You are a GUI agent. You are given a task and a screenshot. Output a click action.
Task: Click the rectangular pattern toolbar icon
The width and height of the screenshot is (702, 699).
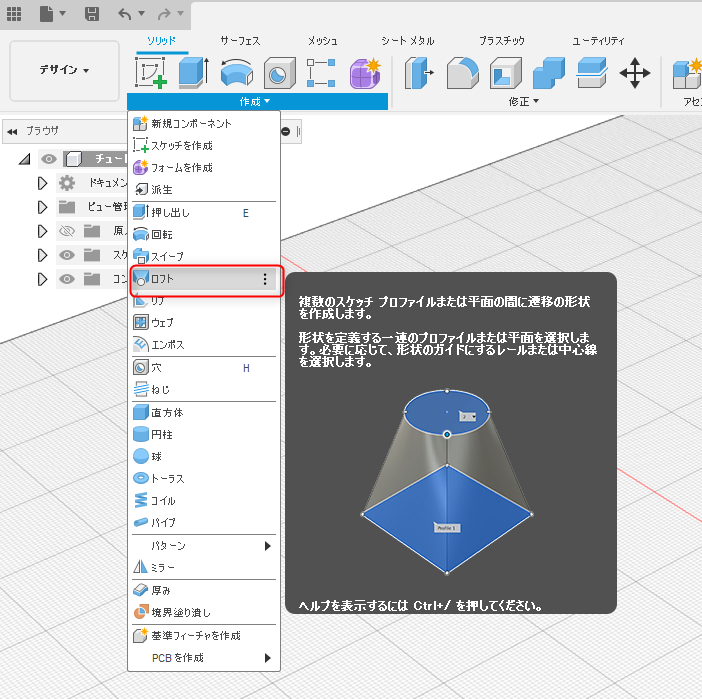321,73
